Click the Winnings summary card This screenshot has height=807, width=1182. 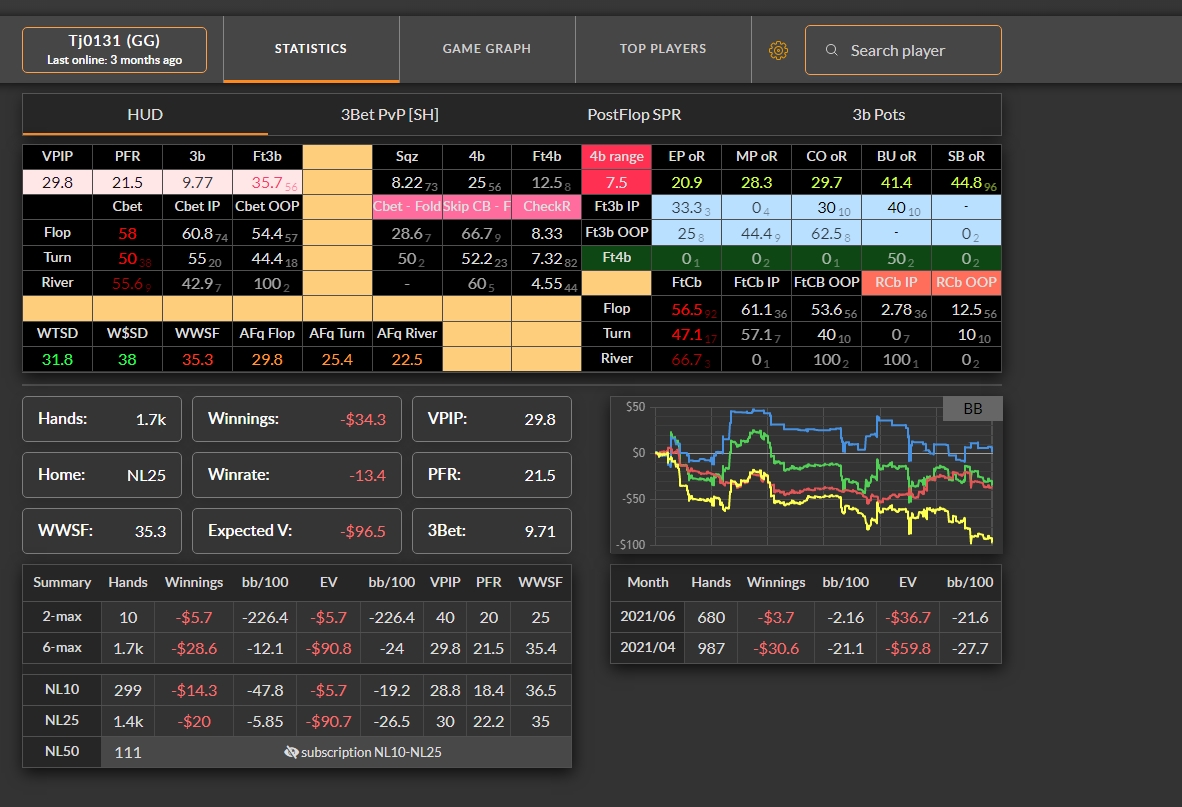297,419
